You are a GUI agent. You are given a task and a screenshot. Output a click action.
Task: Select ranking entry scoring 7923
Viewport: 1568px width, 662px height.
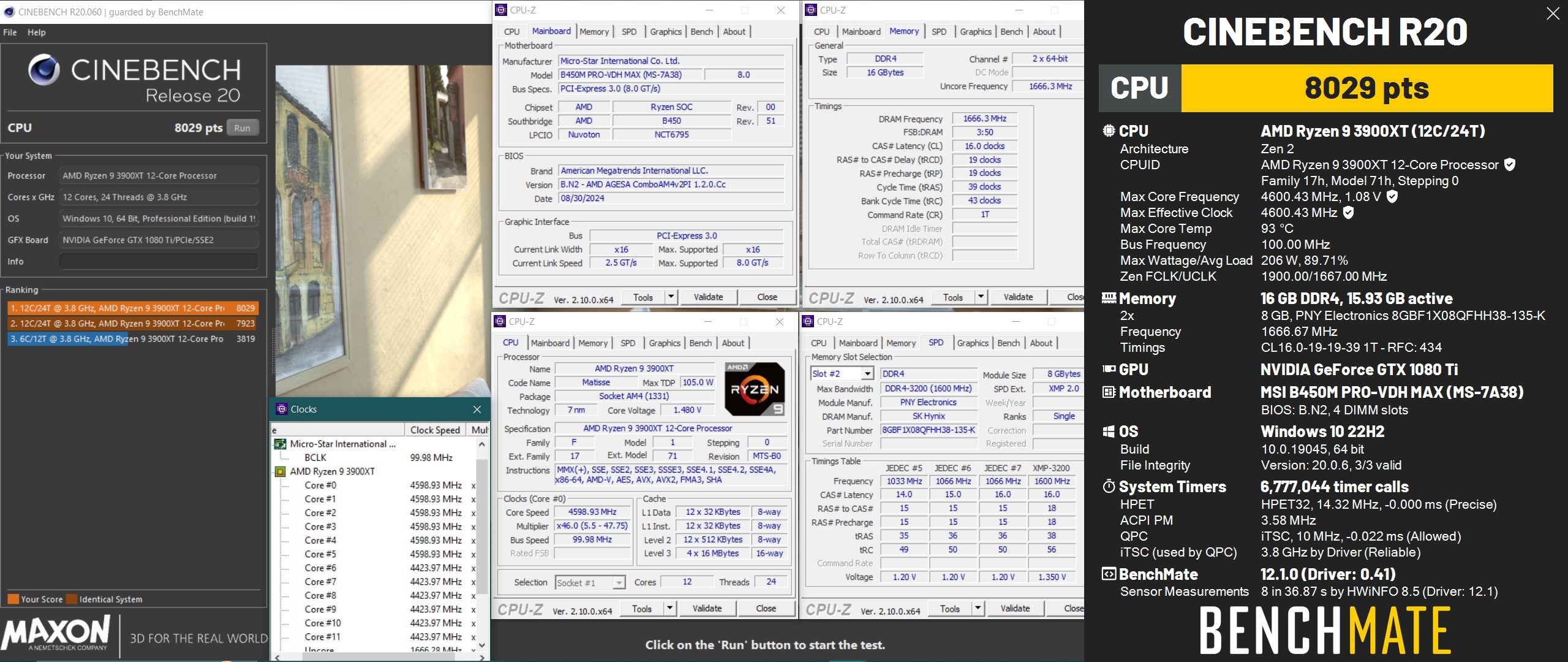(x=132, y=323)
